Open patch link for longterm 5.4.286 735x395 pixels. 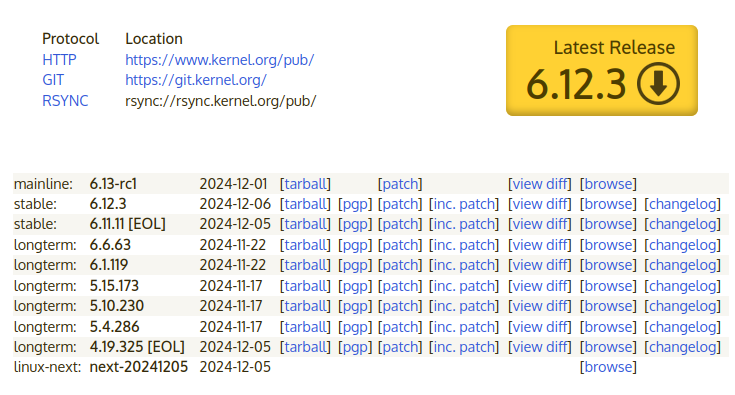tap(400, 327)
